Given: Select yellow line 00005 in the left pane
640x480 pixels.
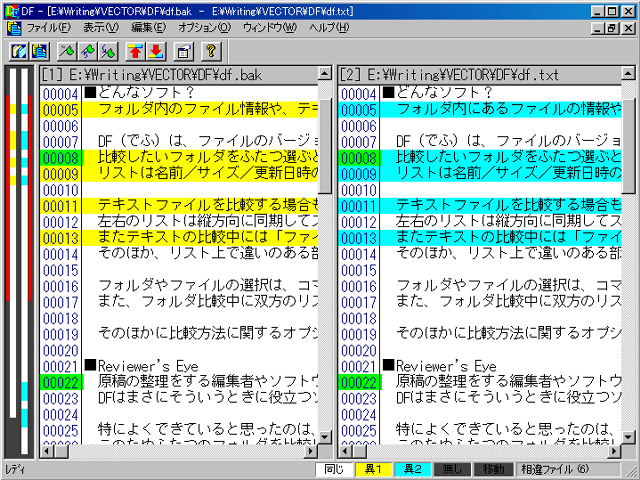Looking at the screenshot, I should tap(179, 110).
